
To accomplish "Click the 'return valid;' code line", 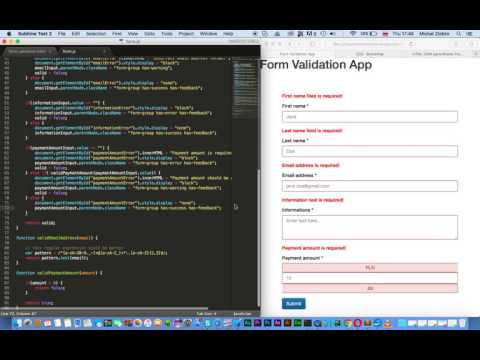I will point(40,223).
